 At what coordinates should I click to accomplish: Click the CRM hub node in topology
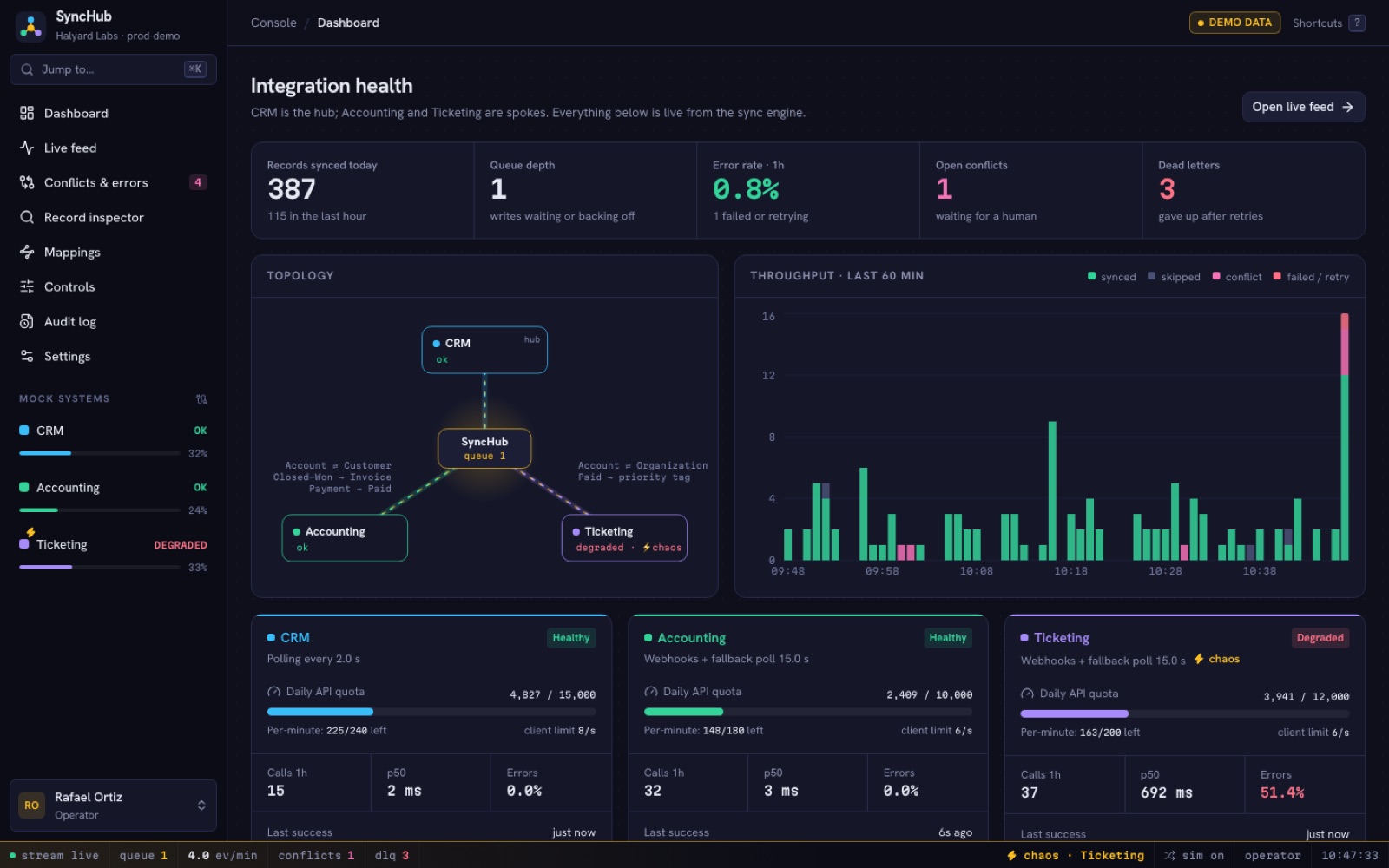tap(484, 350)
